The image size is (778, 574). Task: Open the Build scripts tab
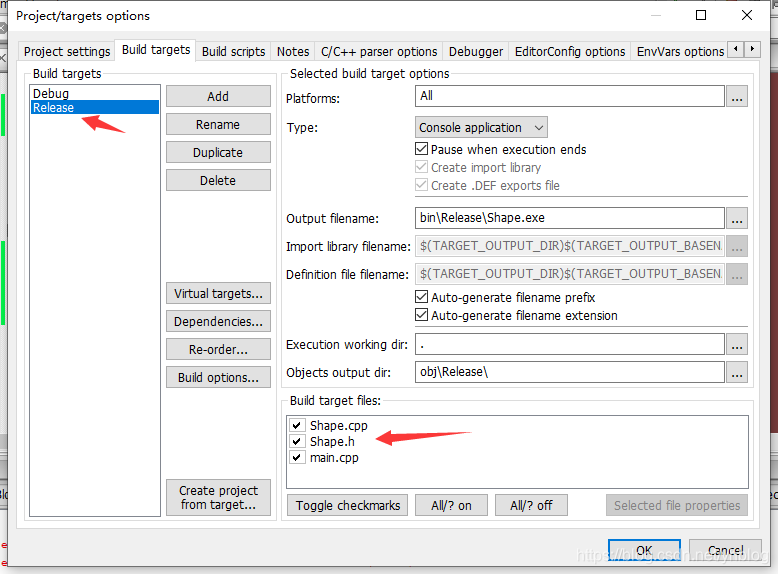pos(233,52)
